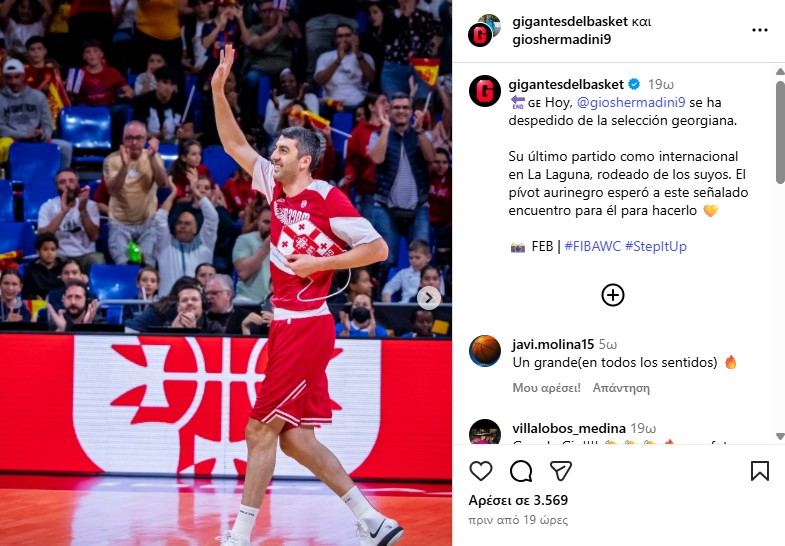Click 'Απάντηση' to reply to javi.molina15
Viewport: 785px width, 546px height.
point(621,388)
